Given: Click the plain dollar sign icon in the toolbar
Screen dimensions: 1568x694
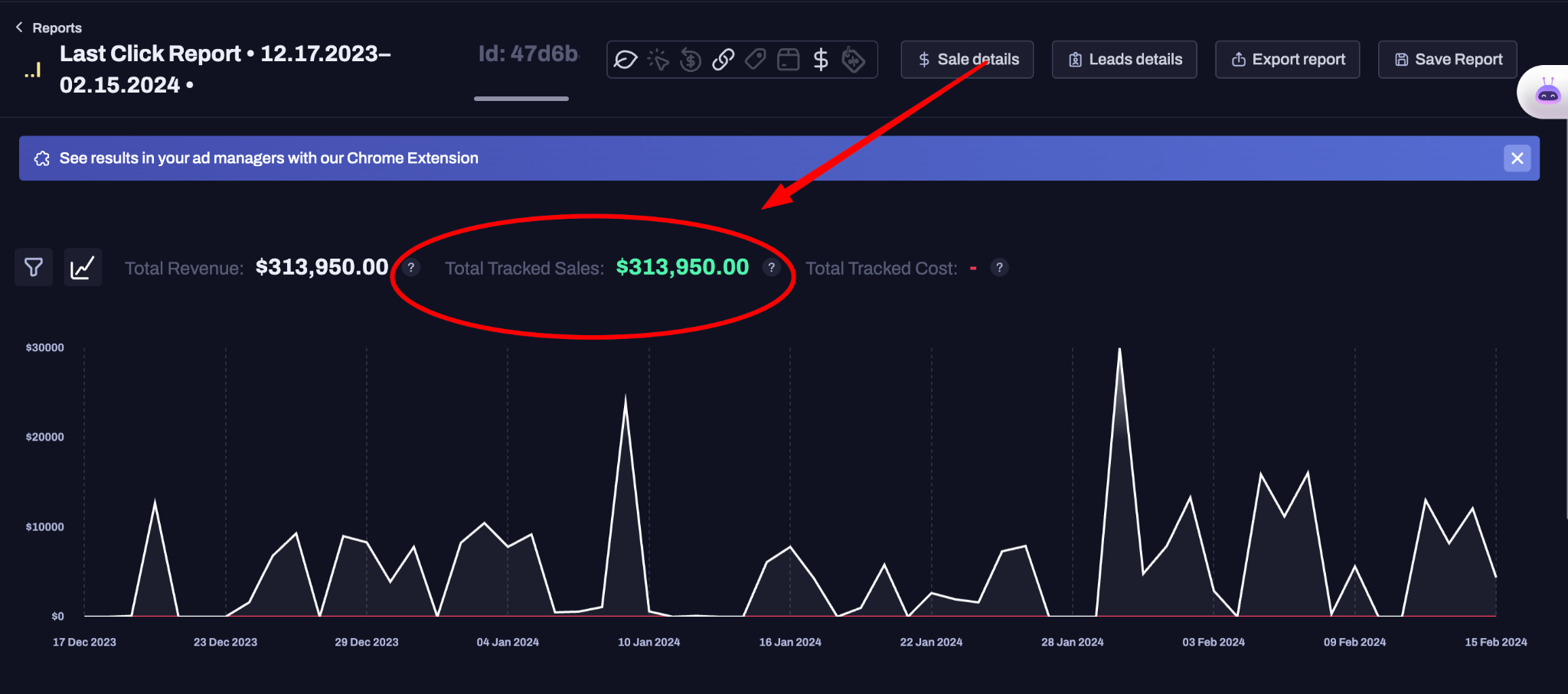Looking at the screenshot, I should tap(821, 60).
